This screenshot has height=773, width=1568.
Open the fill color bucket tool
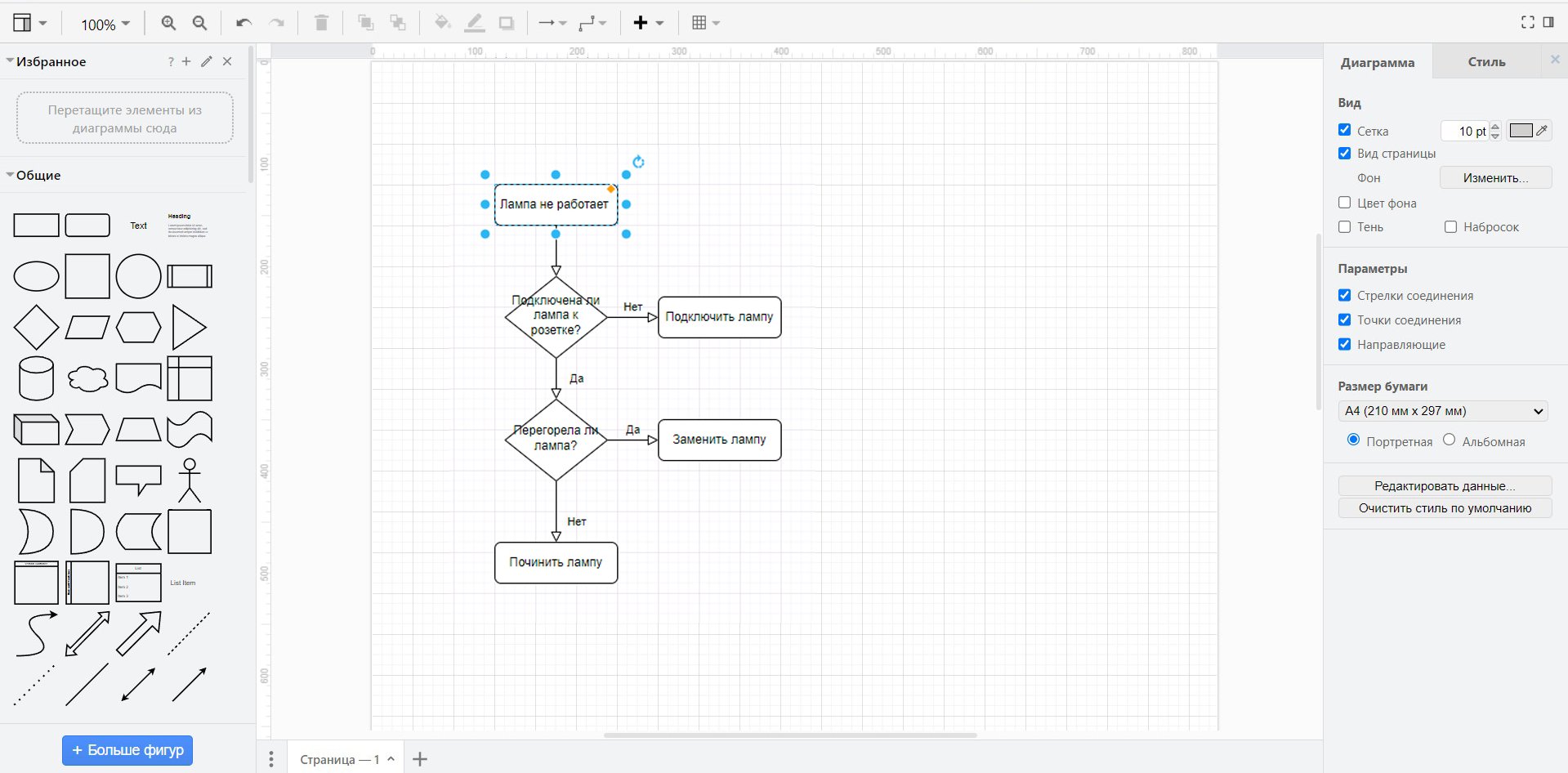tap(442, 23)
